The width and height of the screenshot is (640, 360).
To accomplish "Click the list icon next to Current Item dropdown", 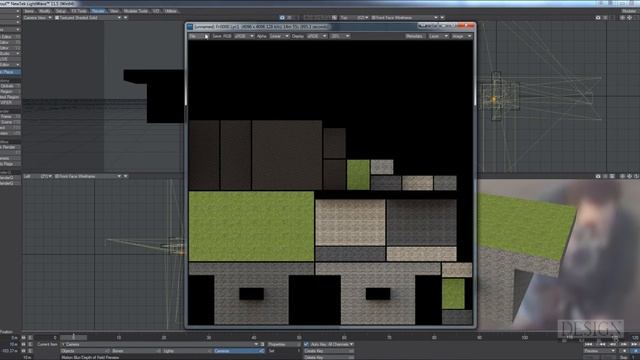I will point(262,344).
